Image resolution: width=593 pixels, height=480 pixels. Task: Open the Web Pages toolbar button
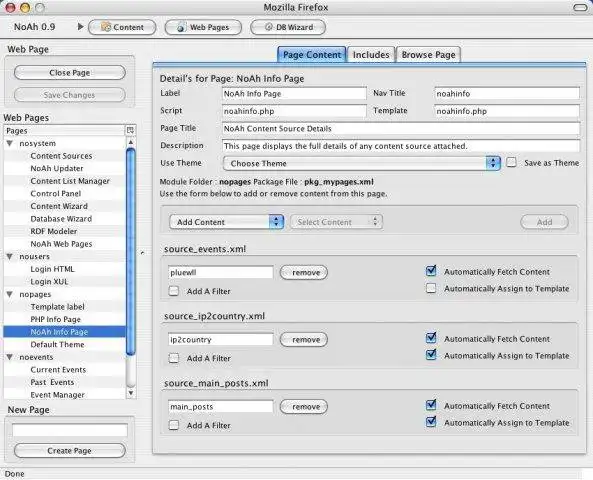coord(203,27)
